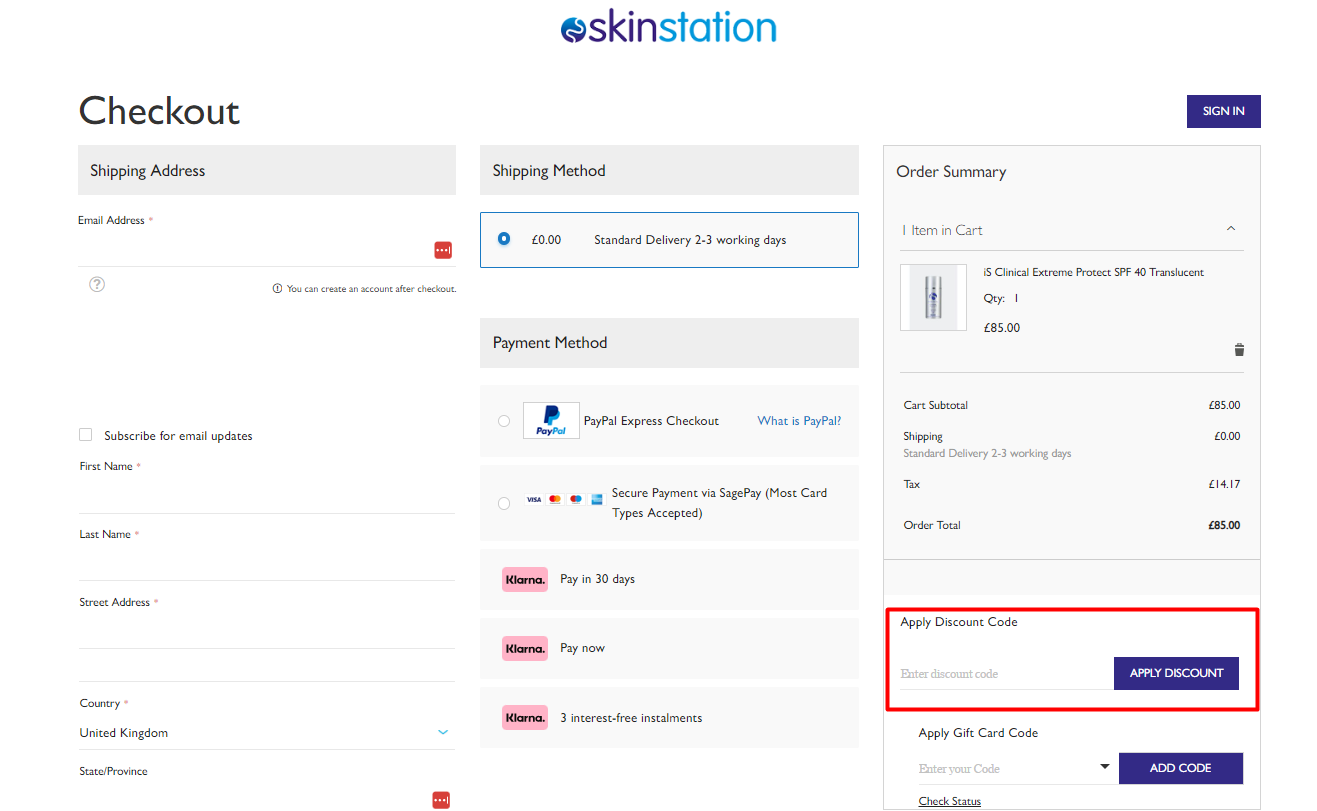Focus the First Name input field

(x=267, y=496)
